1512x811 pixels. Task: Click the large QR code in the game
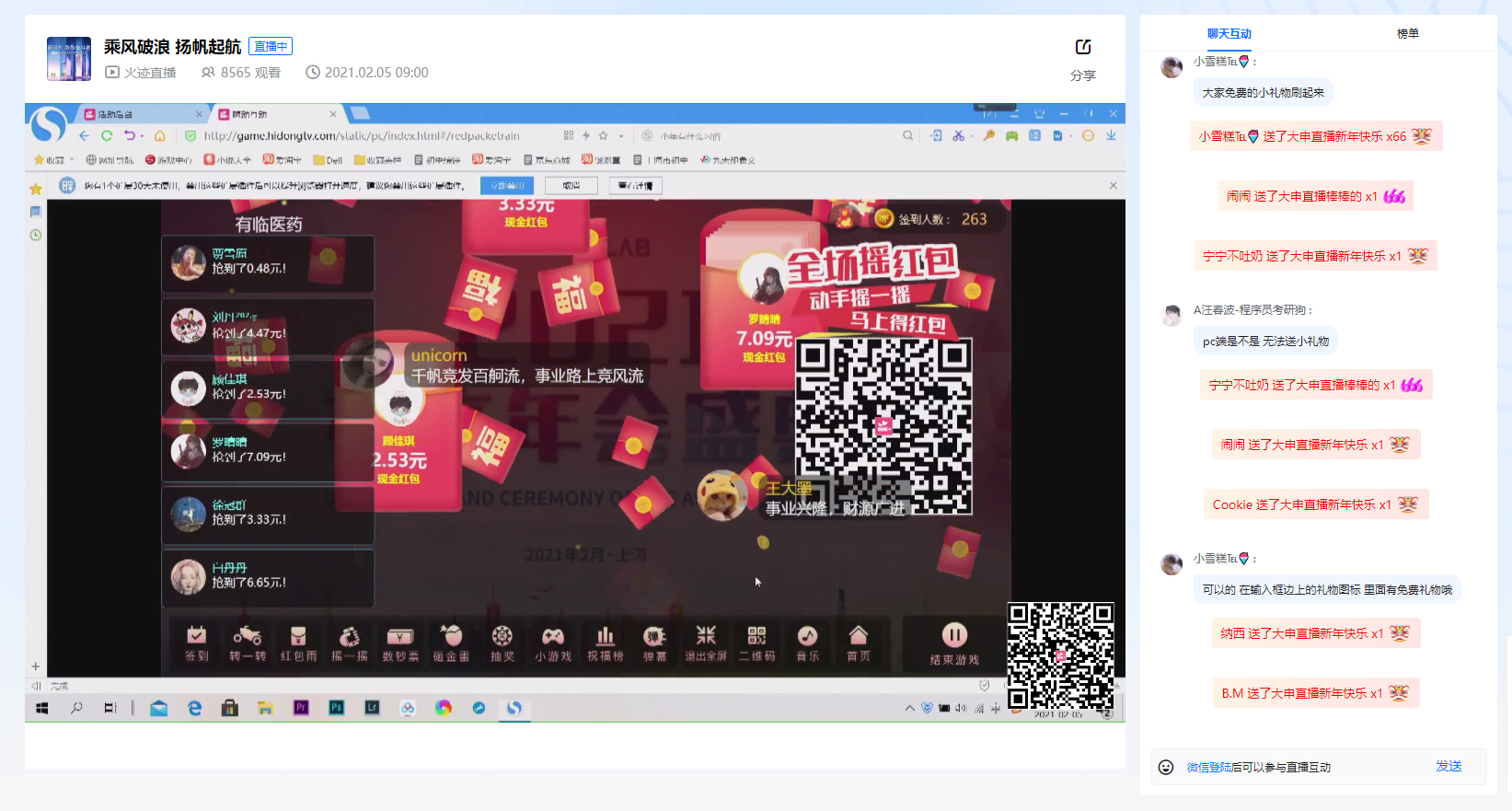pyautogui.click(x=883, y=426)
